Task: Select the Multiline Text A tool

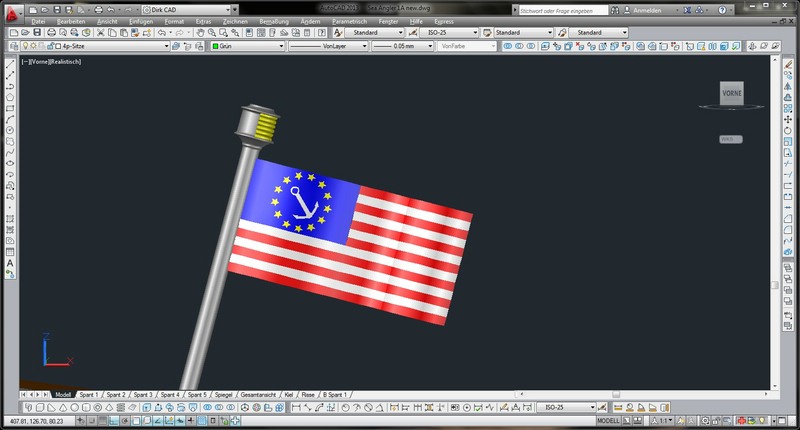Action: pos(10,263)
